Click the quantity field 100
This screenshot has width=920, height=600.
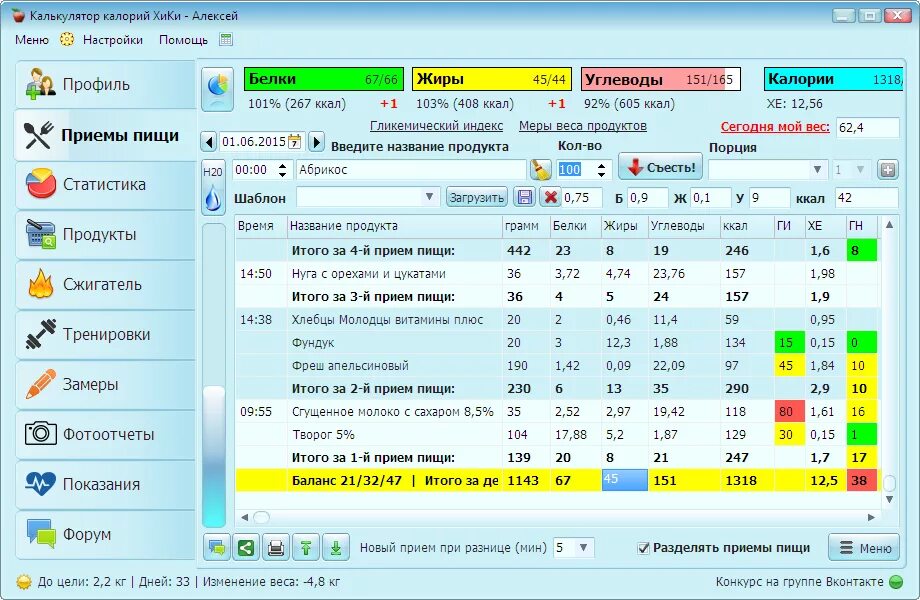click(576, 170)
